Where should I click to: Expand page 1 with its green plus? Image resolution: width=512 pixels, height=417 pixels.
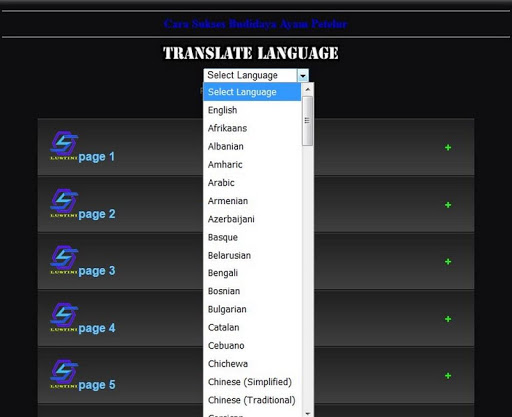[448, 147]
